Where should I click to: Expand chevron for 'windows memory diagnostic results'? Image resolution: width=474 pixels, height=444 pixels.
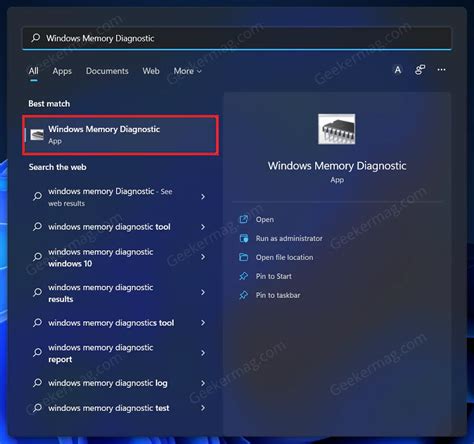click(x=203, y=292)
